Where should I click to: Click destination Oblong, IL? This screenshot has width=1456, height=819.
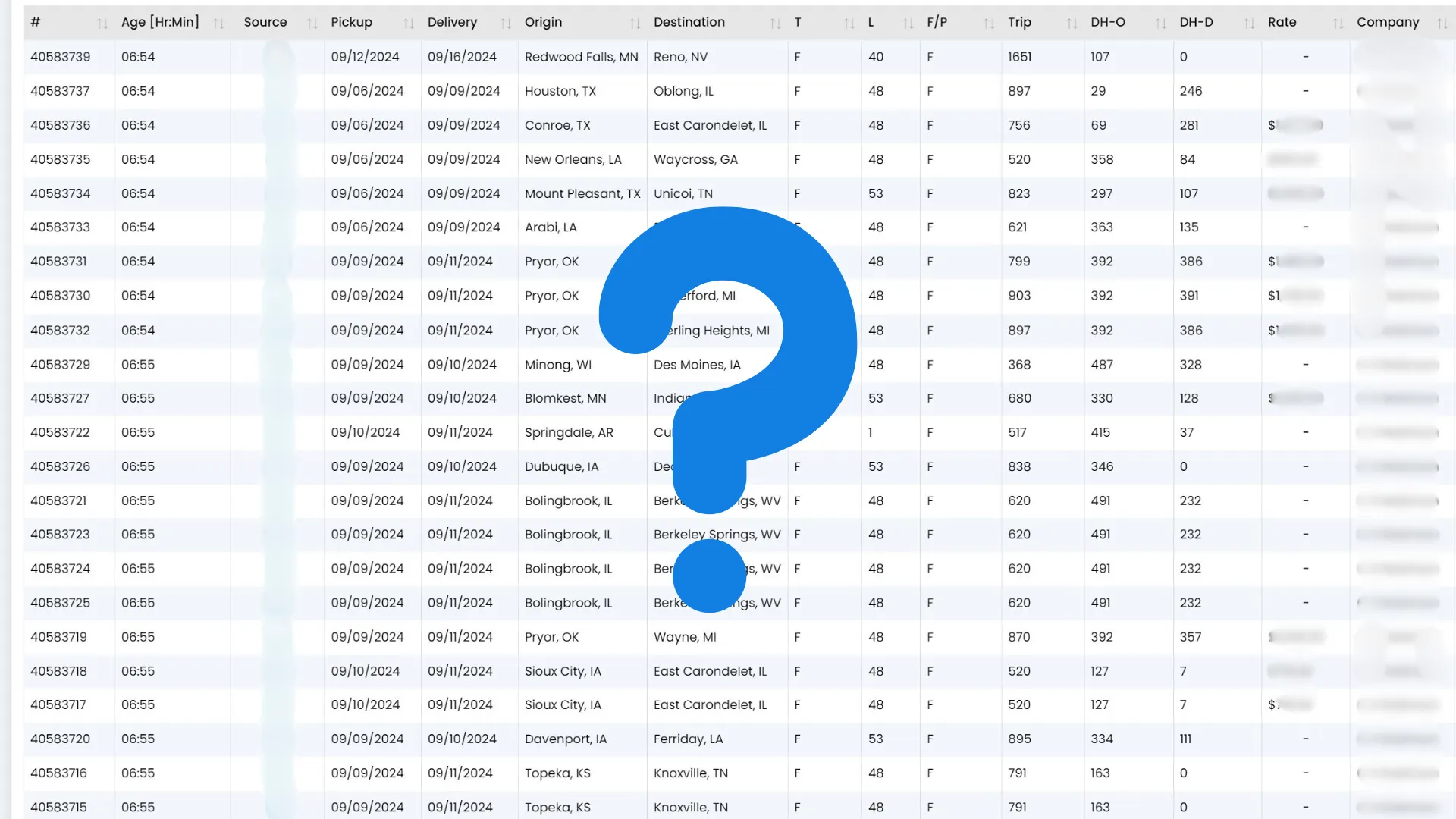pos(683,91)
